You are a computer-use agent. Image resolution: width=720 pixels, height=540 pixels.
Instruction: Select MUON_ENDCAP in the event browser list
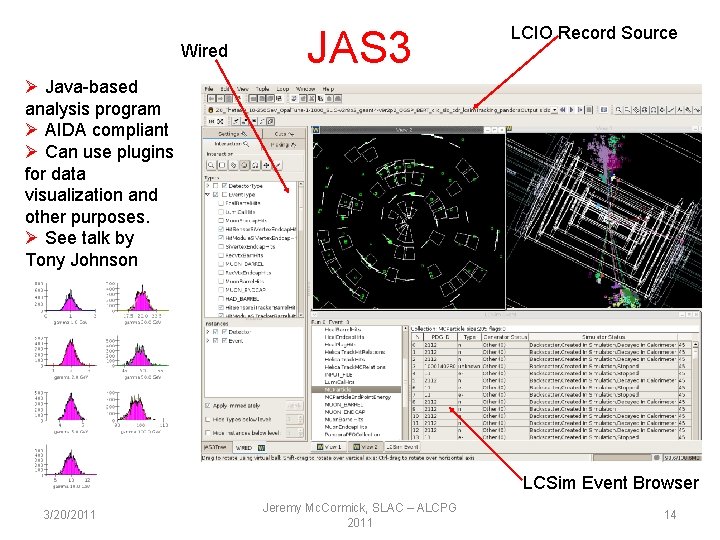pos(345,412)
